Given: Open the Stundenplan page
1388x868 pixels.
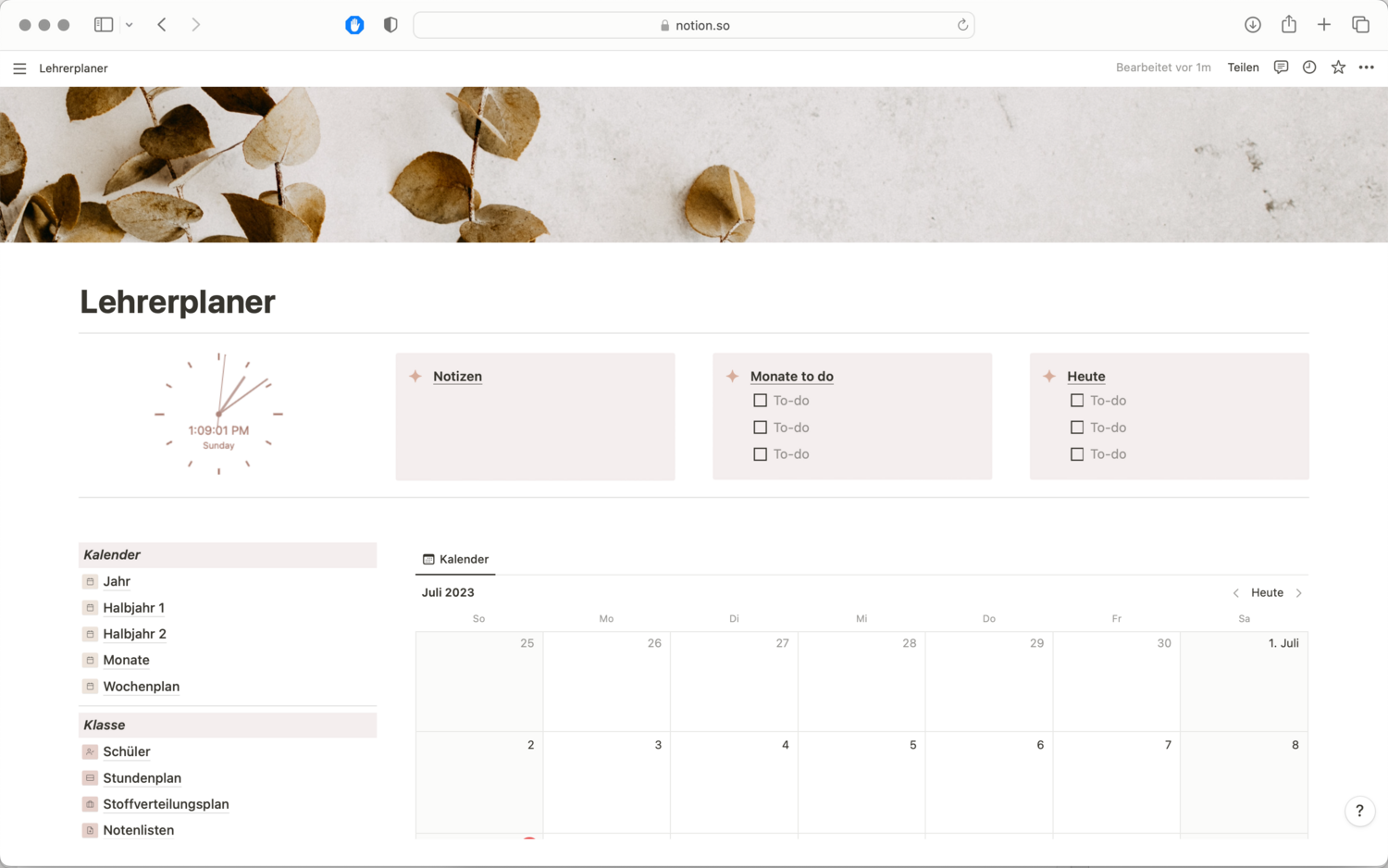Looking at the screenshot, I should tap(143, 778).
